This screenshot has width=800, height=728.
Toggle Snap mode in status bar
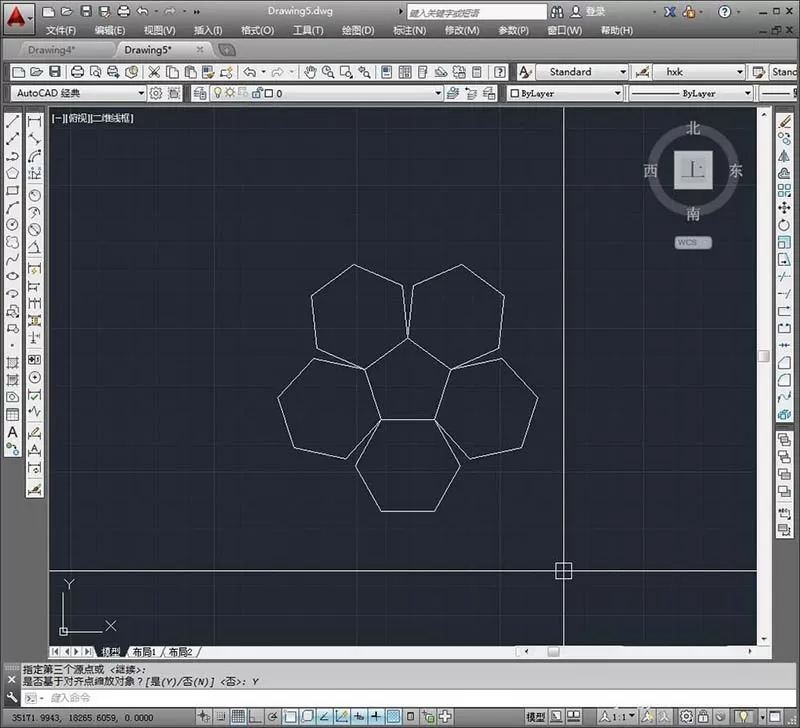(220, 717)
